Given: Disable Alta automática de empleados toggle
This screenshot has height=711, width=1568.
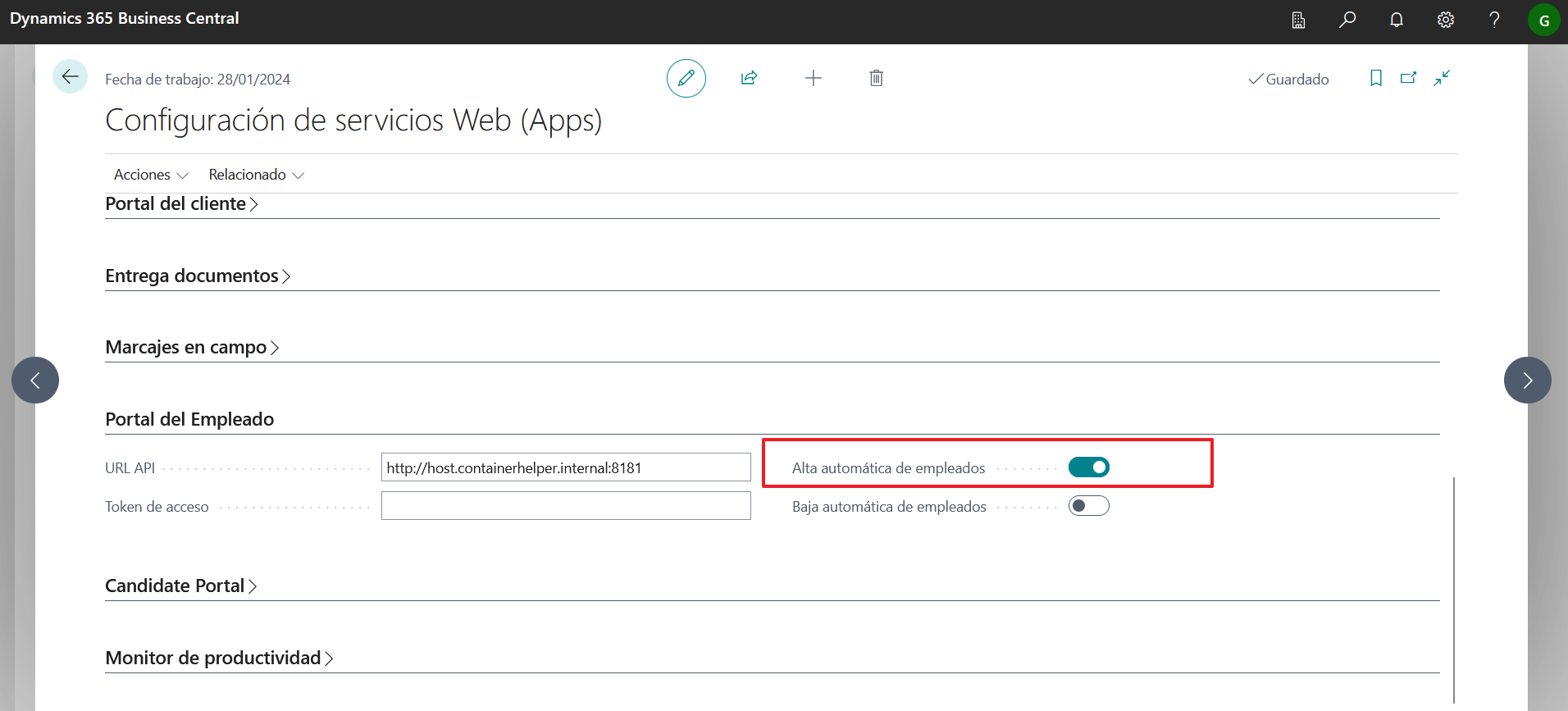Looking at the screenshot, I should 1088,467.
